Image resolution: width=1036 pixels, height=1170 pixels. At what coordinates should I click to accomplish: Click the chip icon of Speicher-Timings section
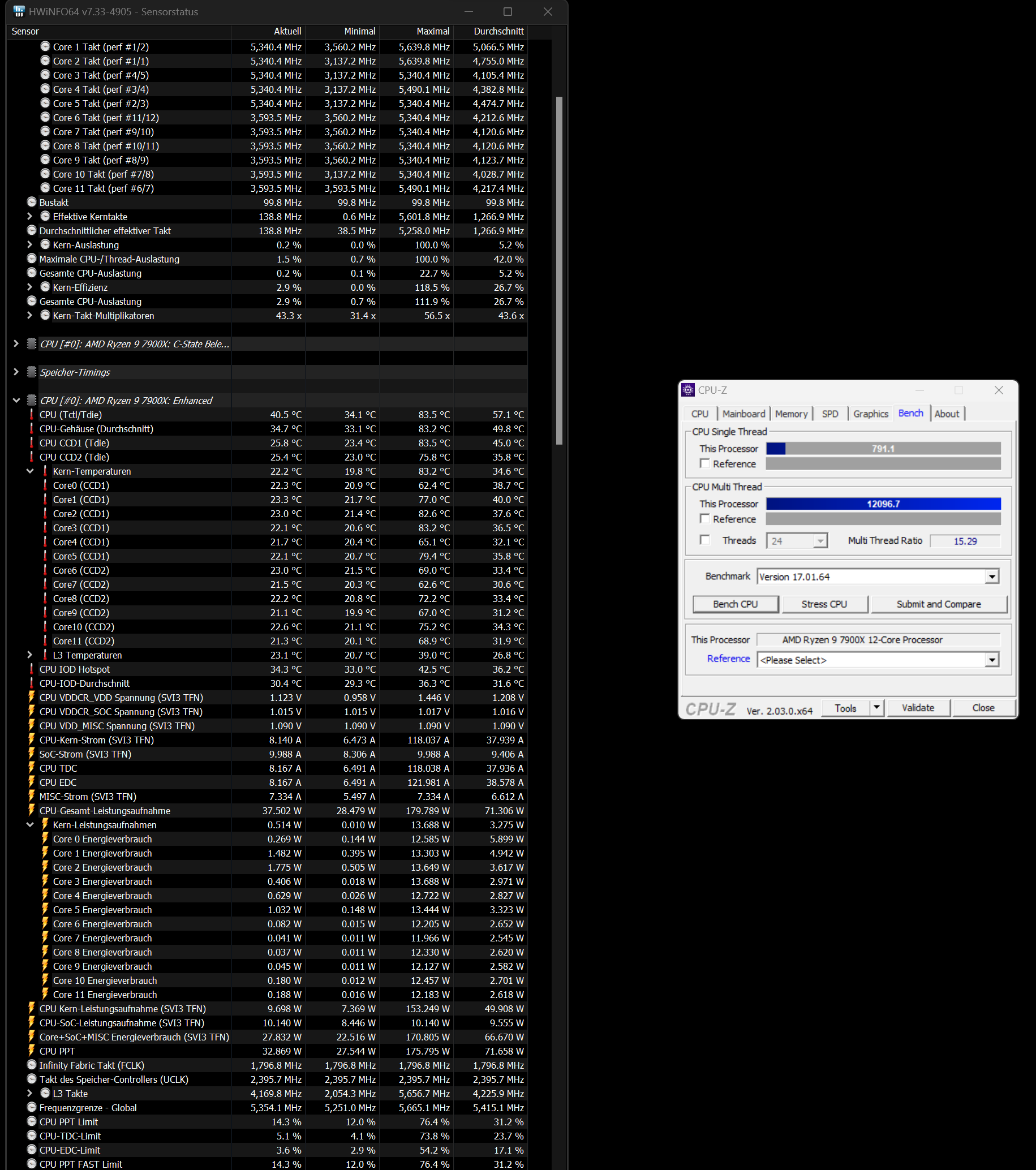(x=32, y=372)
